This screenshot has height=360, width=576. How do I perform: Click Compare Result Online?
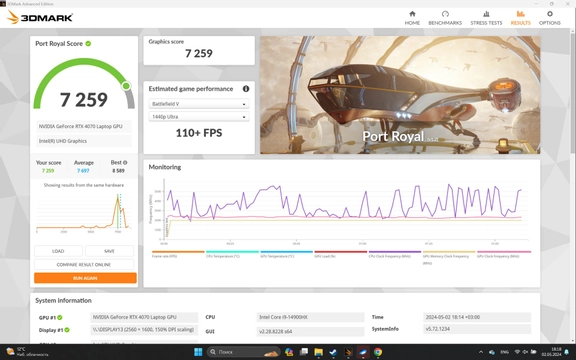[x=84, y=264]
